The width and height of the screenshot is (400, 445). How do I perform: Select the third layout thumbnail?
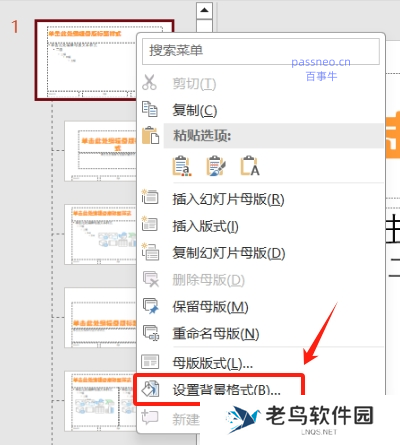(x=100, y=235)
